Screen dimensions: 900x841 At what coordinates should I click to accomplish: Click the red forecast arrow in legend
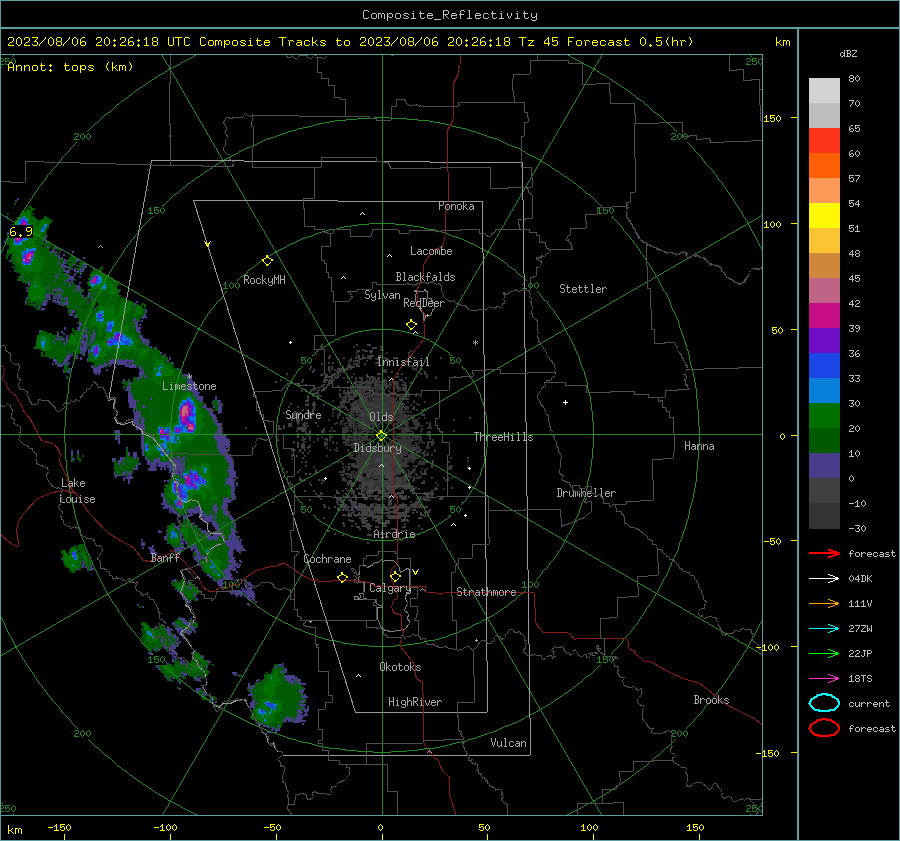pos(824,553)
